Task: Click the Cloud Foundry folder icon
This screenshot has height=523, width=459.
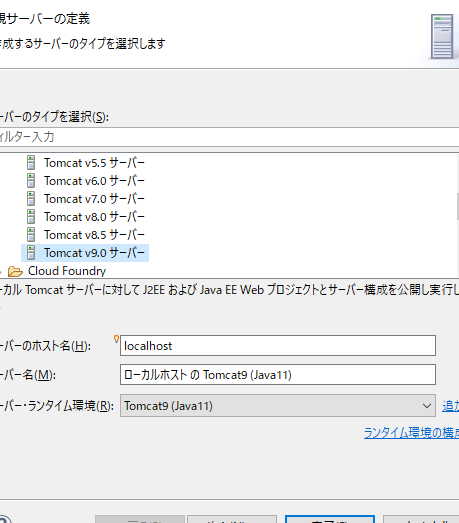Action: tap(15, 272)
